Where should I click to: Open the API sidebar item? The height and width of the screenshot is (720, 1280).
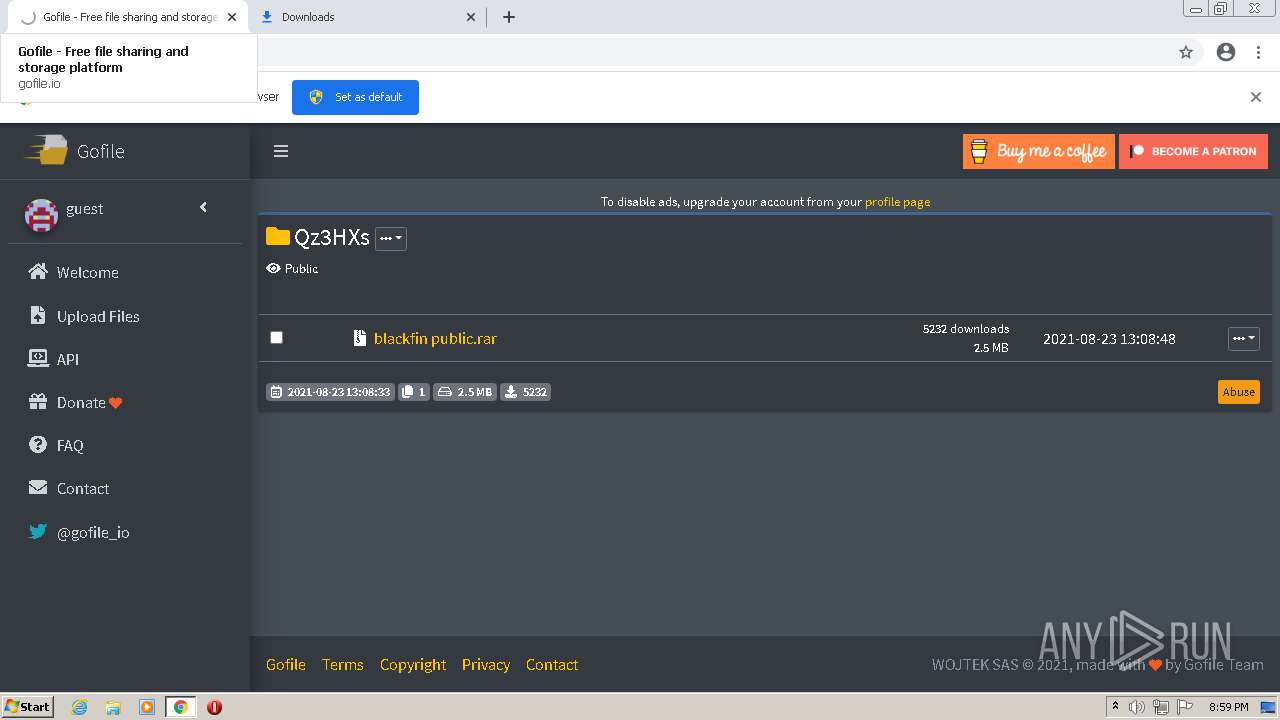point(68,359)
